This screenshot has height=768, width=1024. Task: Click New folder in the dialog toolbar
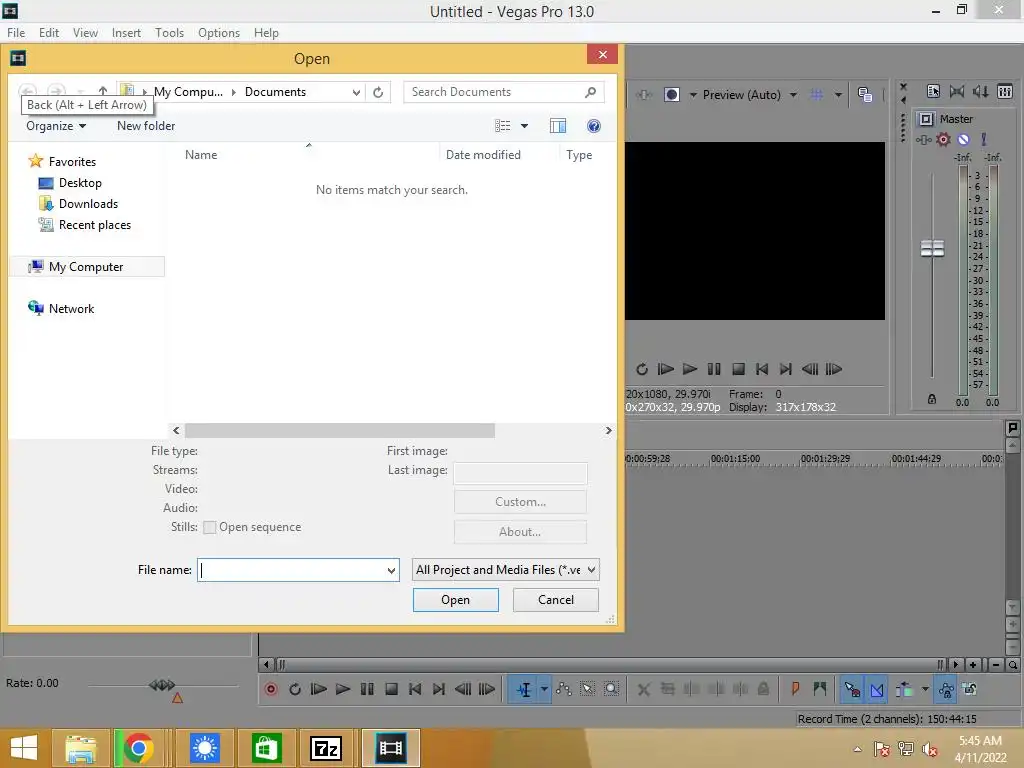click(x=146, y=125)
